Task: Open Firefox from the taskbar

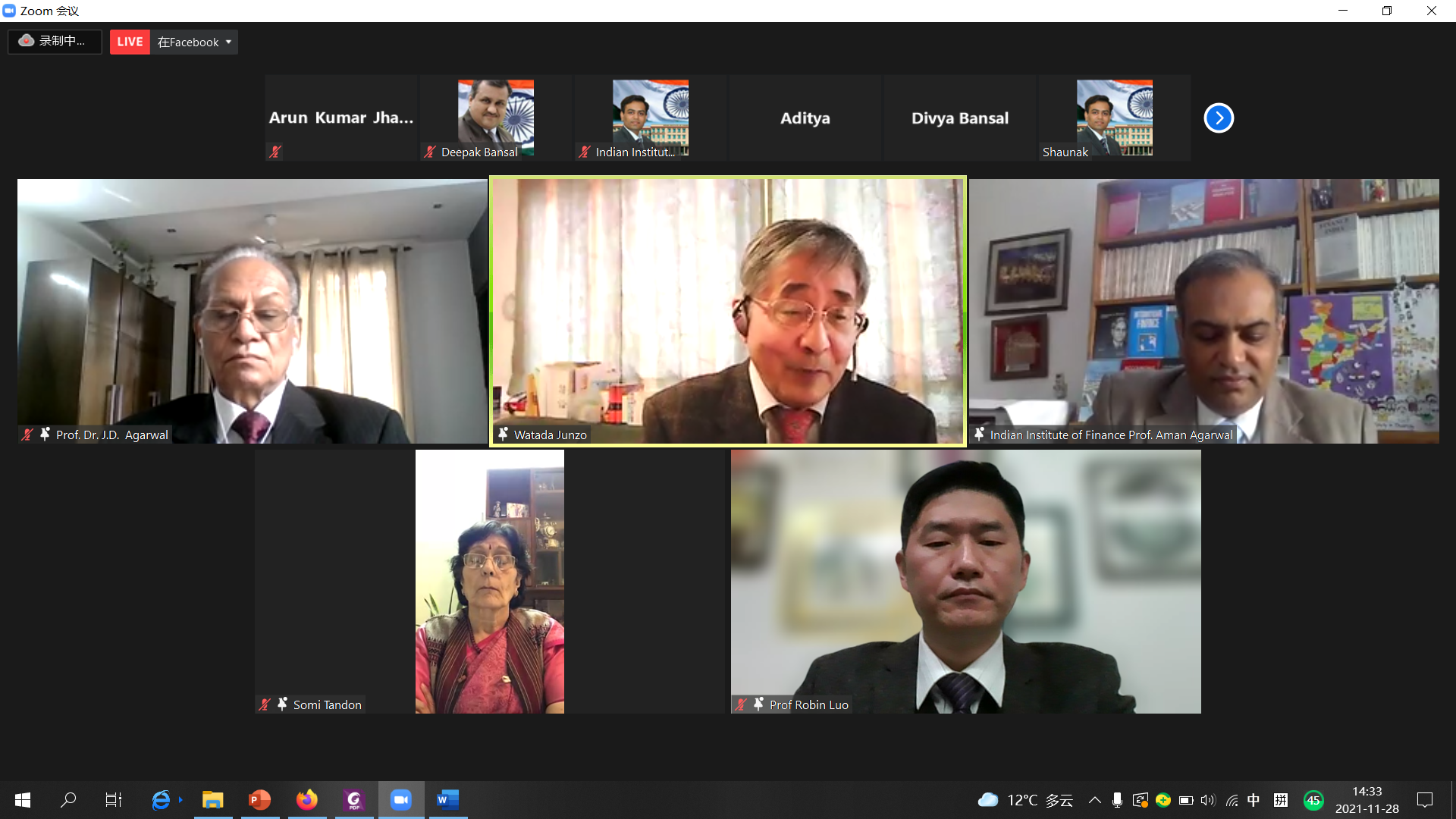Action: (306, 799)
